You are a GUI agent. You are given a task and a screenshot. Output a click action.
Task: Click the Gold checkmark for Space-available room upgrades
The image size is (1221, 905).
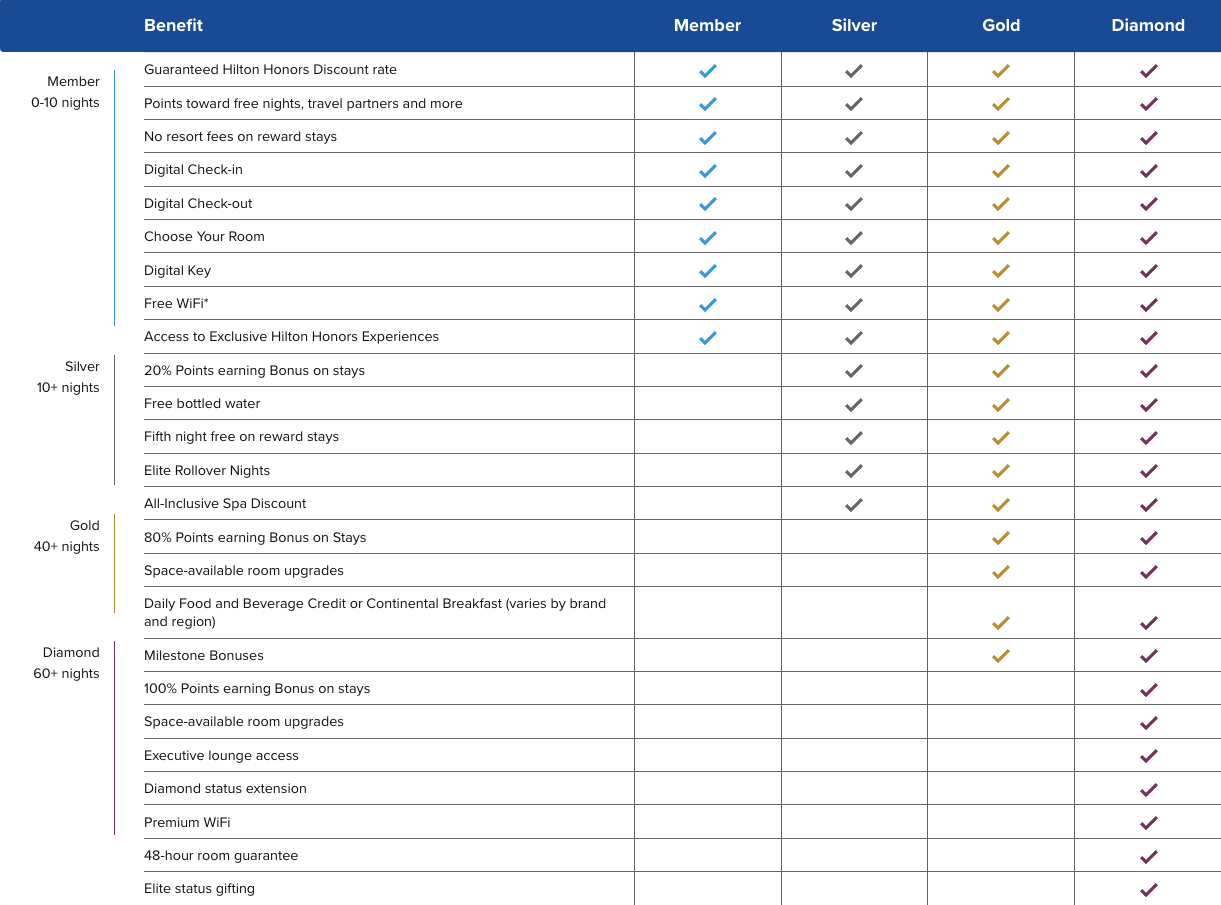point(1001,572)
